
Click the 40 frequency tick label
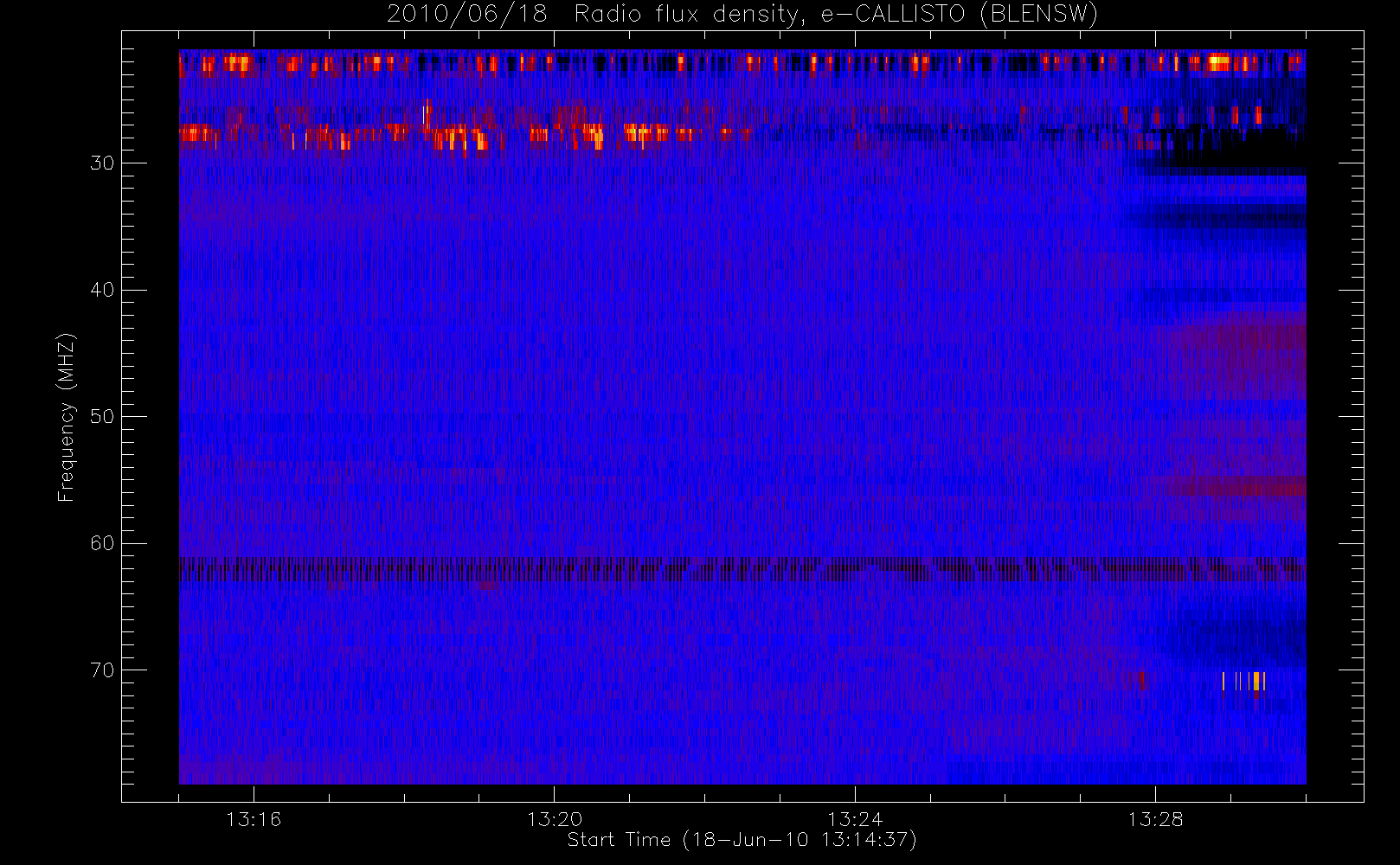pyautogui.click(x=102, y=290)
